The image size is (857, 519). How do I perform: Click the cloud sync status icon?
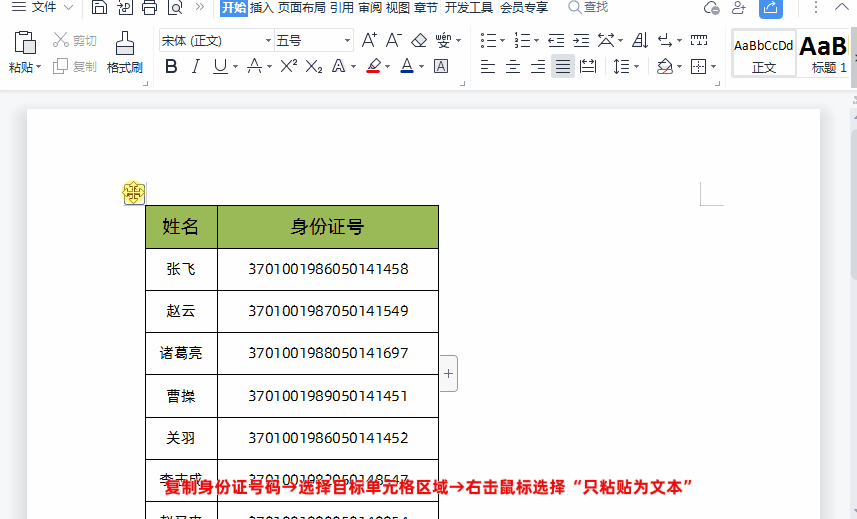[711, 7]
